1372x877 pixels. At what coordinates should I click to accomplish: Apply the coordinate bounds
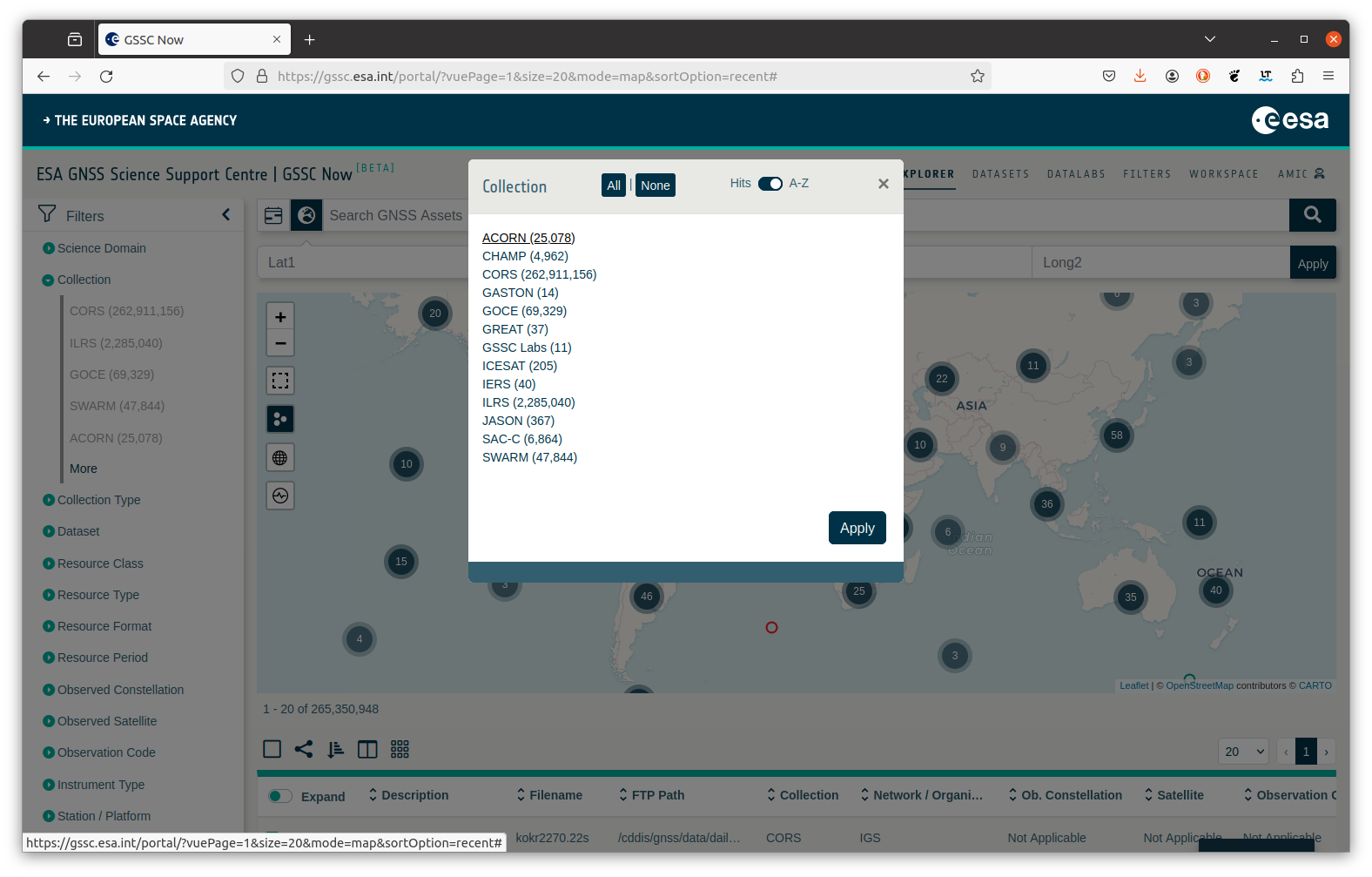(1312, 263)
